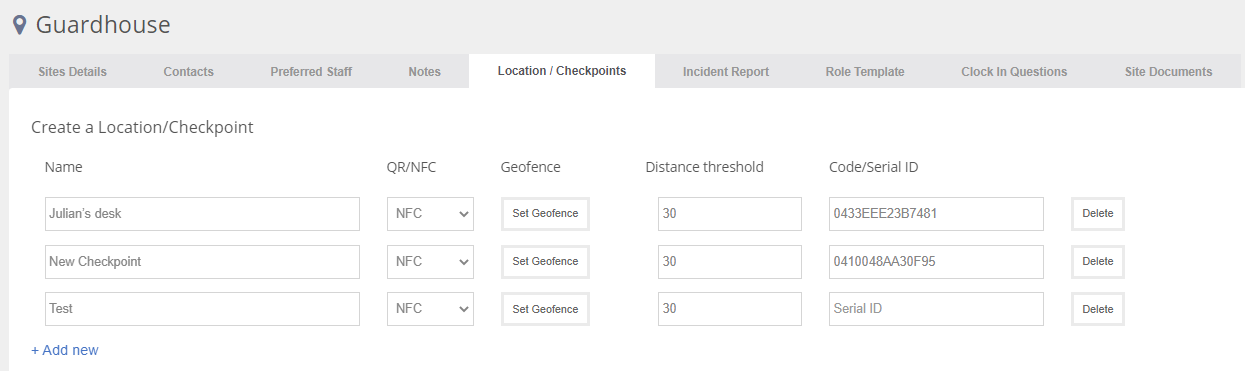1245x371 pixels.
Task: Switch to the Sites Details tab
Action: (x=72, y=72)
